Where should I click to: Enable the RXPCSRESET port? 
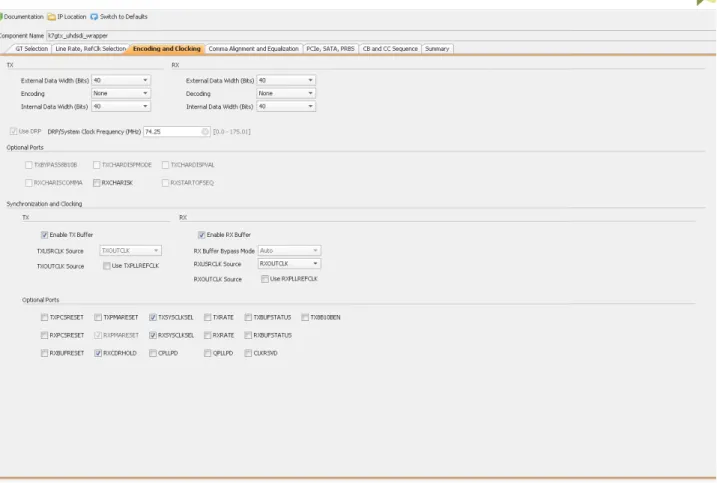44,336
